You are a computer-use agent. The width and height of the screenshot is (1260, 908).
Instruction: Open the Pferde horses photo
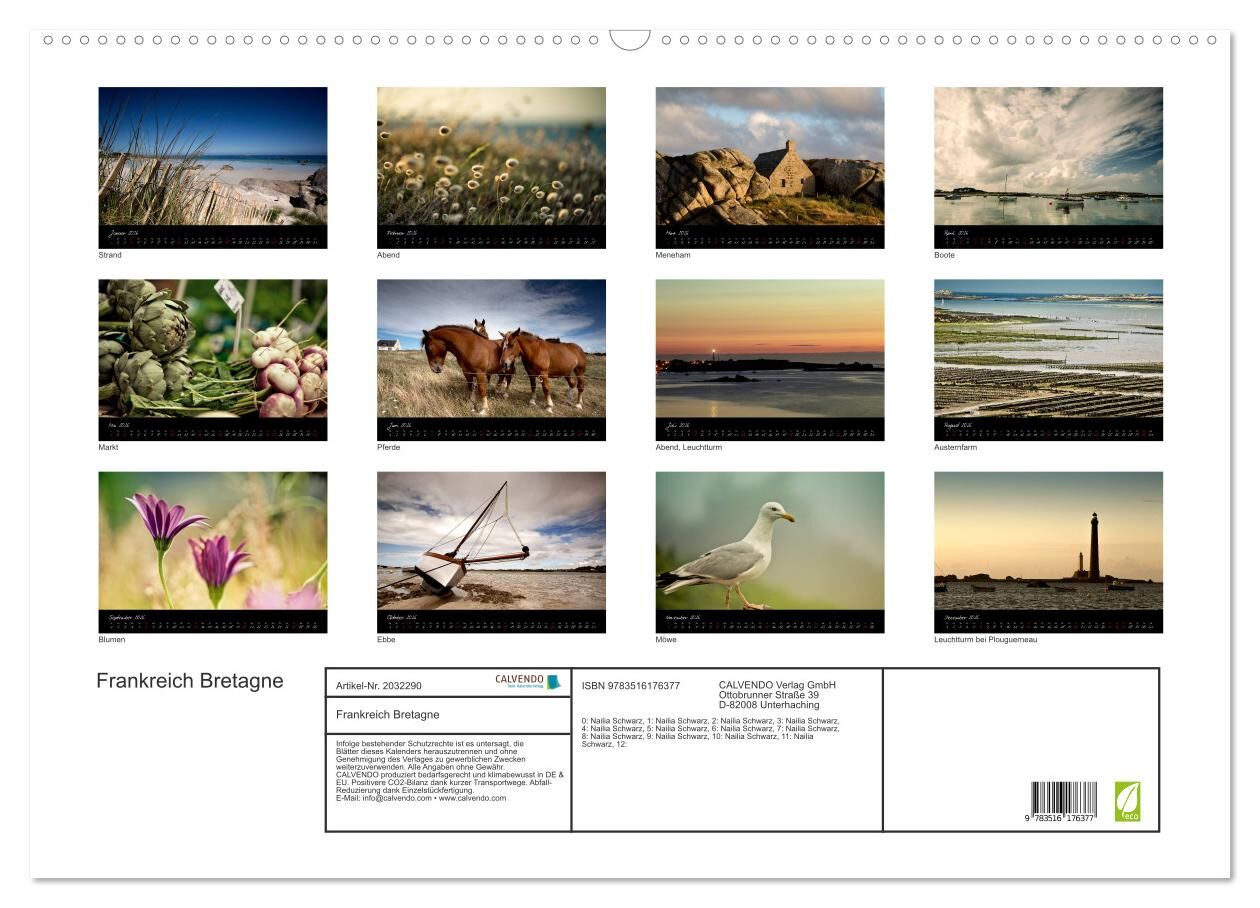pyautogui.click(x=491, y=349)
